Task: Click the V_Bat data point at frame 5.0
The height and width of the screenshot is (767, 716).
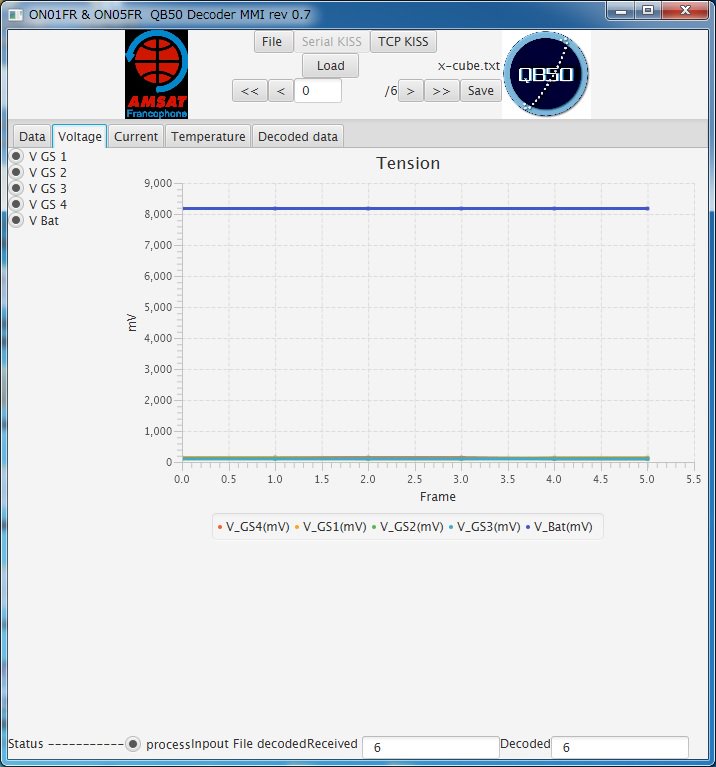Action: coord(648,208)
